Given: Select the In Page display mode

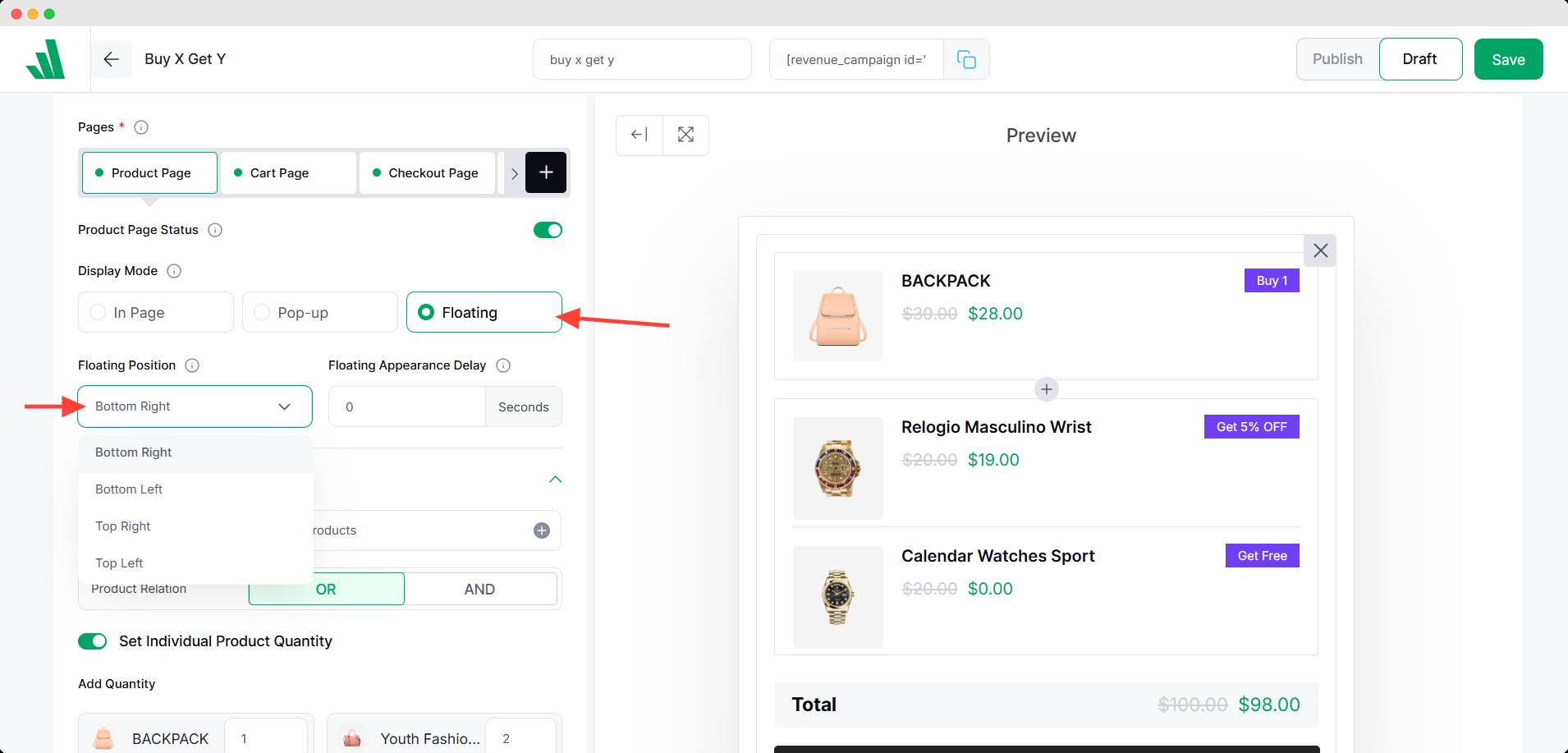Looking at the screenshot, I should pos(156,312).
